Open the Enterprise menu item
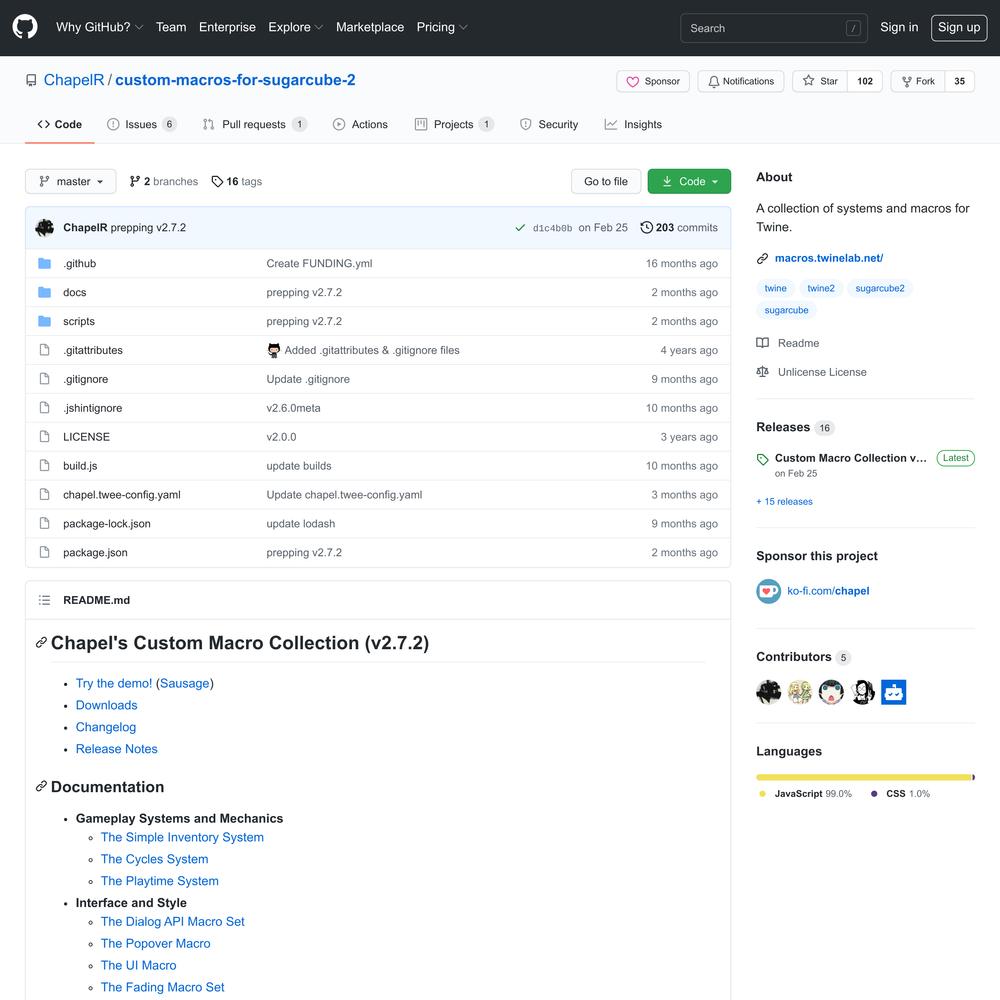The image size is (1000, 1000). click(x=227, y=27)
